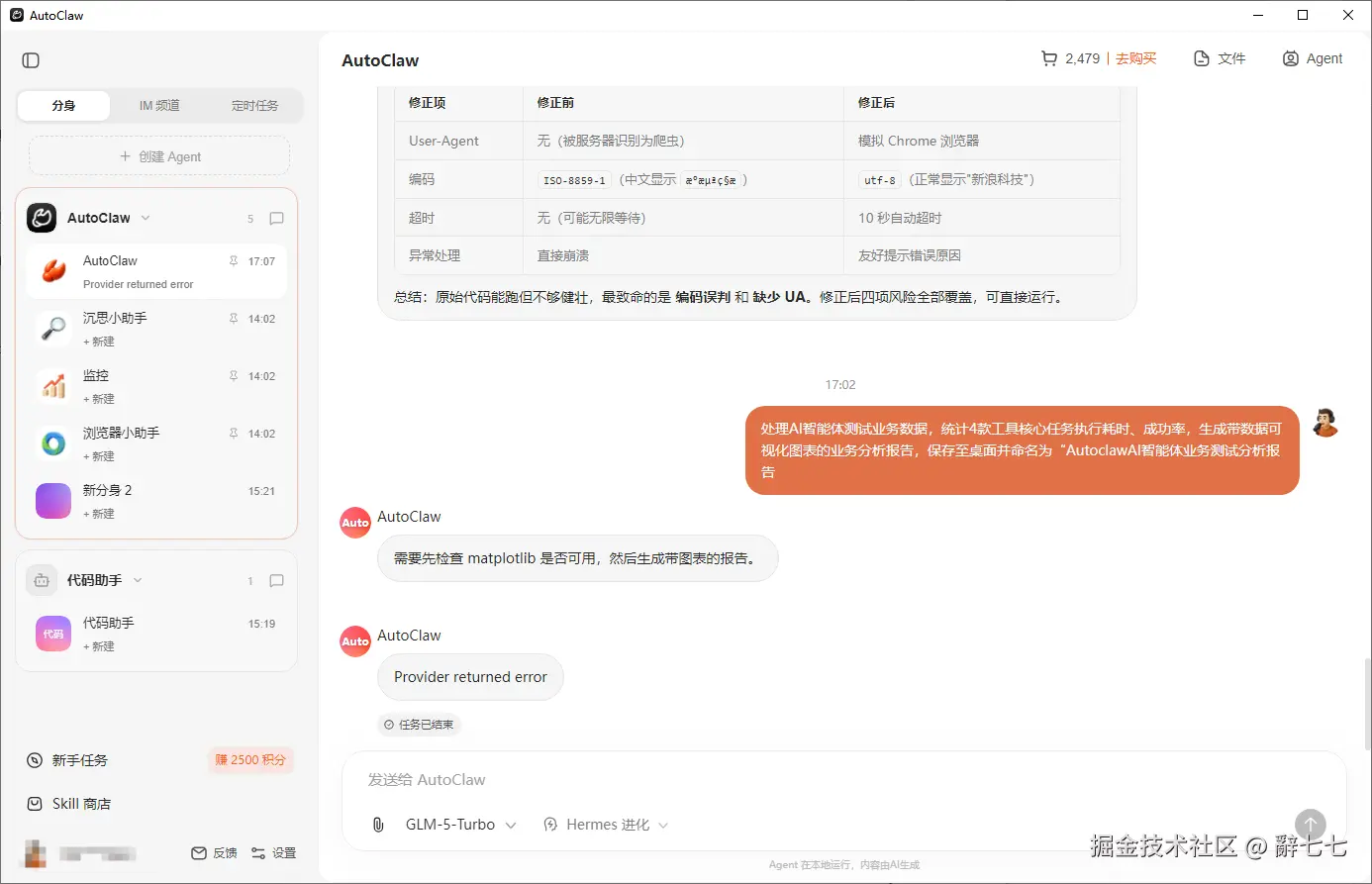Image resolution: width=1372 pixels, height=884 pixels.
Task: Attach a file with the paperclip icon
Action: pos(378,825)
